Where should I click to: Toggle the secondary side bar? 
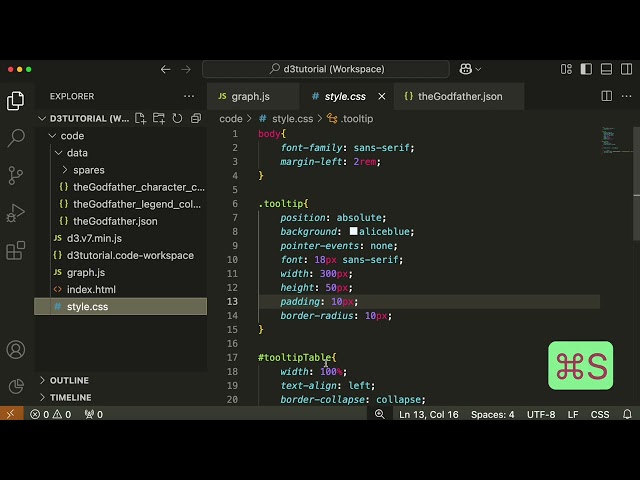tap(626, 69)
